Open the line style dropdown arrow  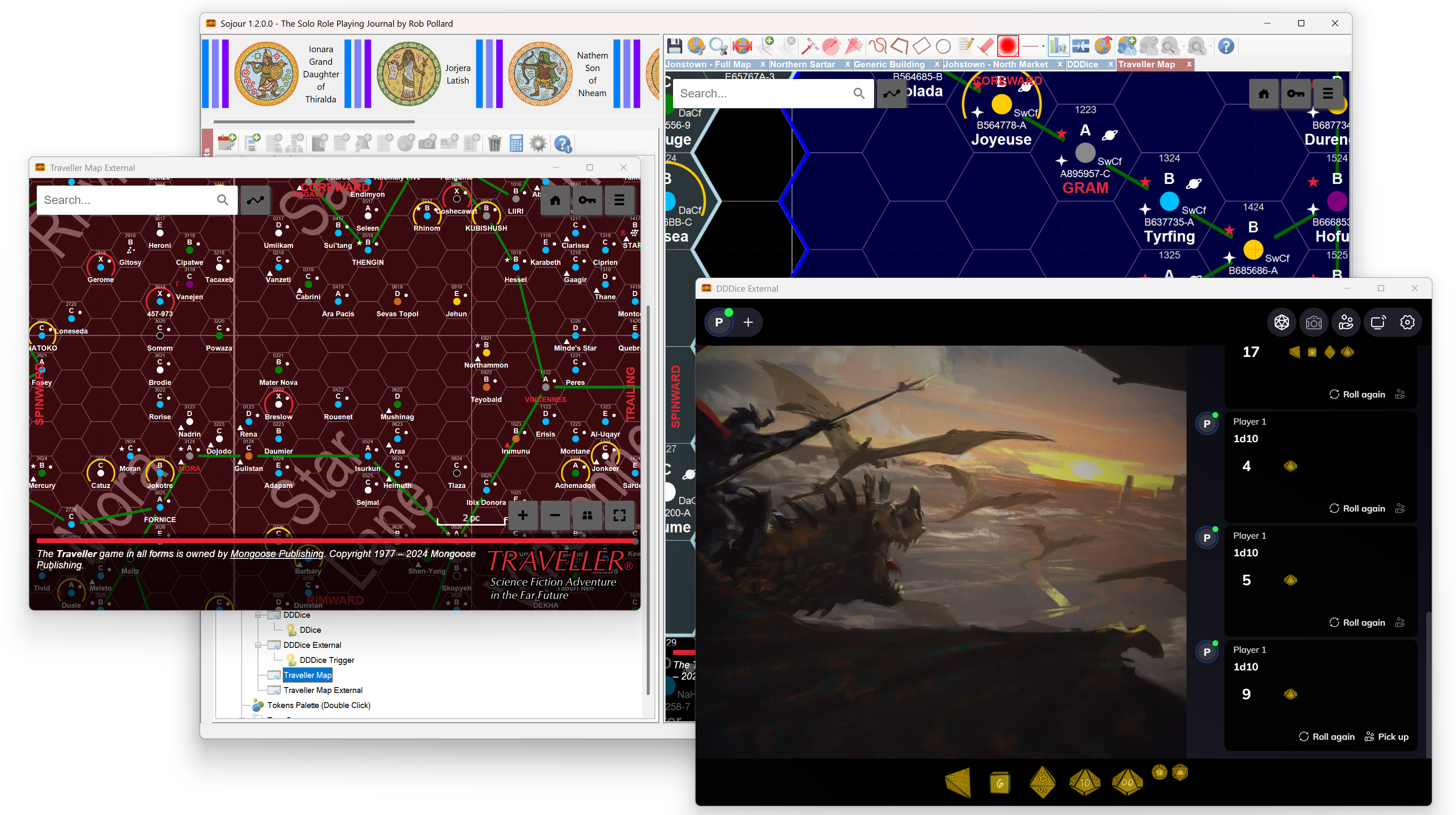1043,46
